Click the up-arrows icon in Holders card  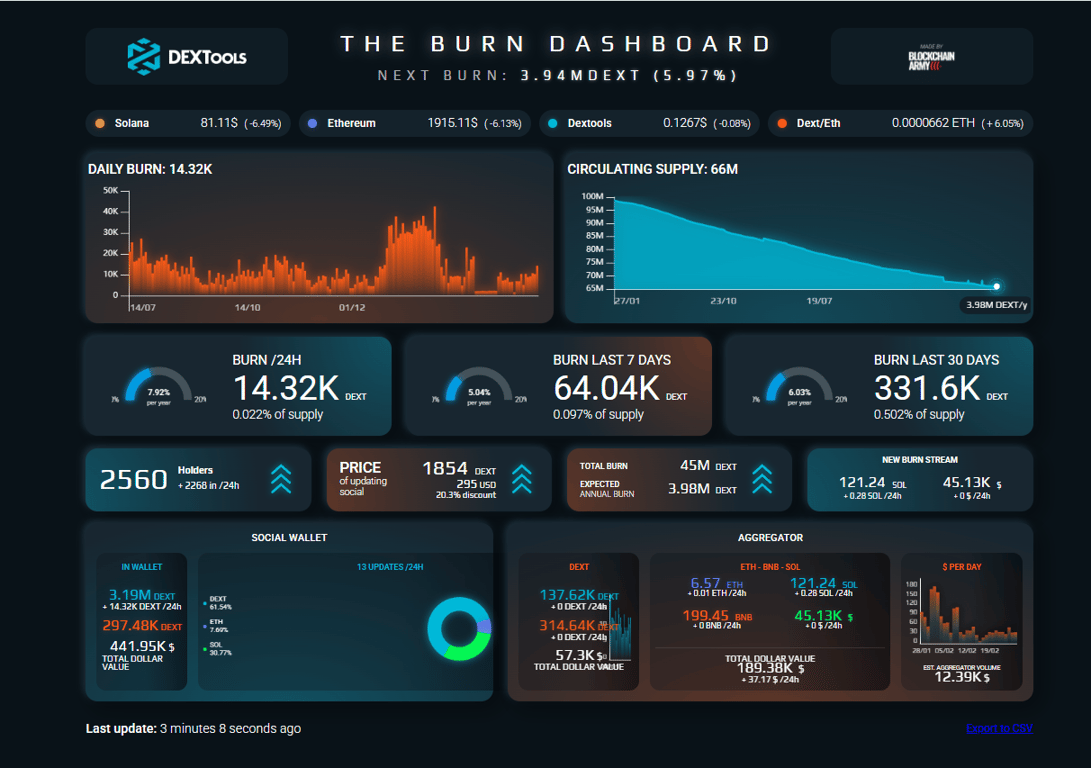tap(281, 479)
